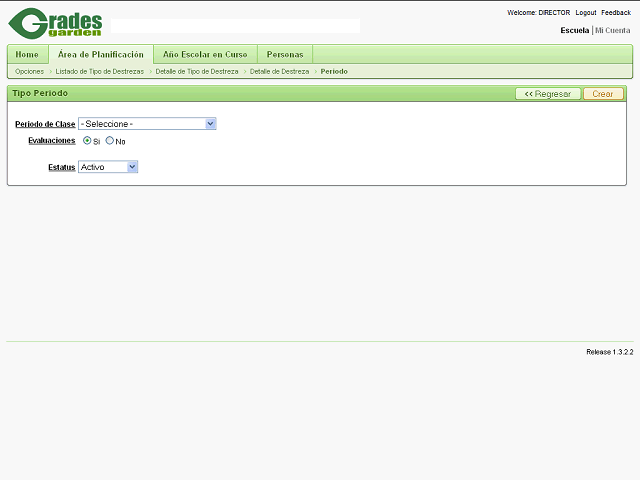640x480 pixels.
Task: Click the Grades Garden logo
Action: click(55, 24)
